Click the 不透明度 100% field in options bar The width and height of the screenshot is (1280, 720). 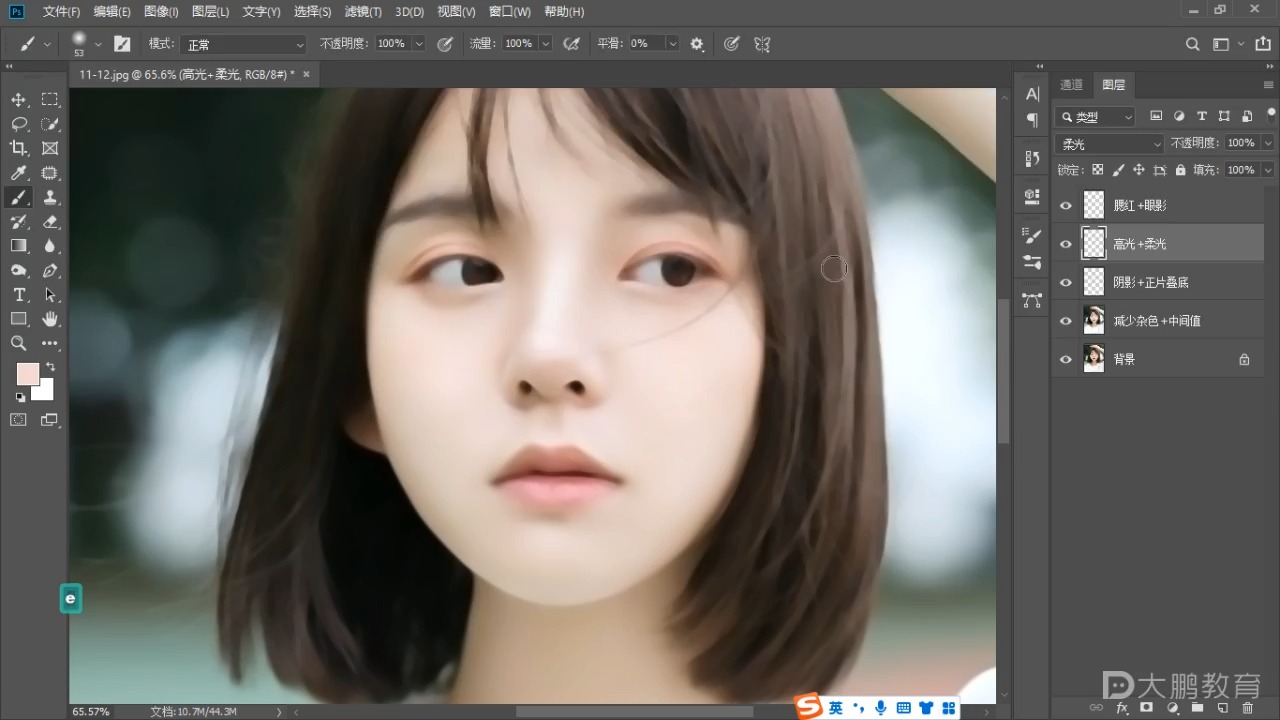point(391,44)
